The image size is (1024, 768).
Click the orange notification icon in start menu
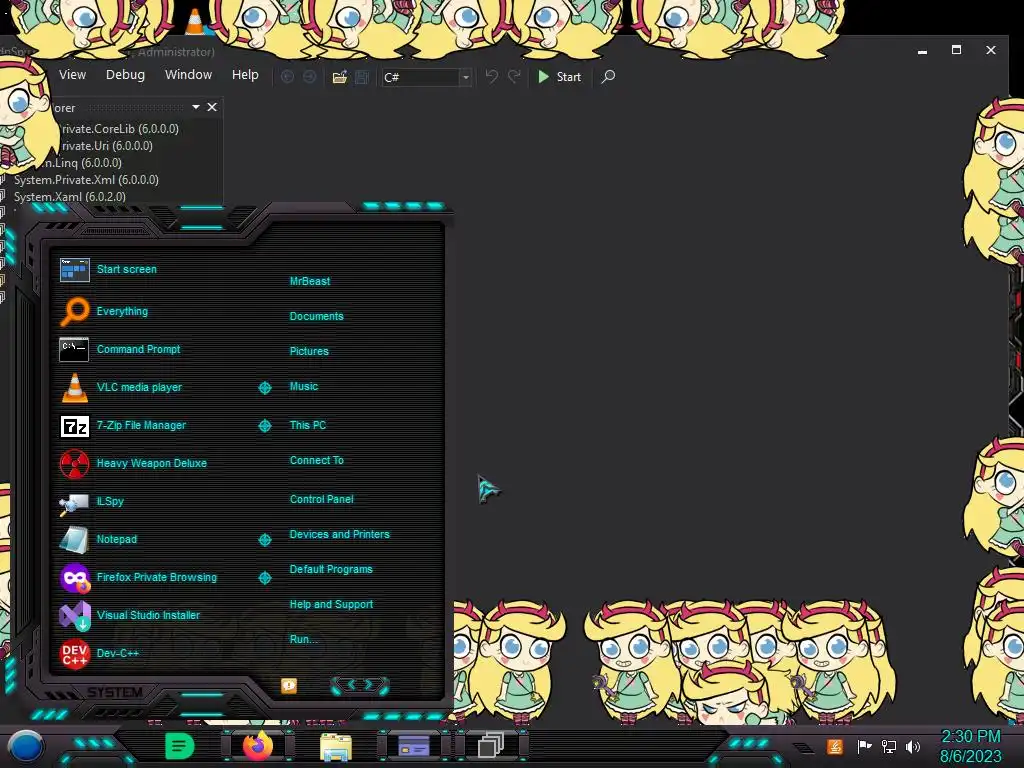point(289,686)
